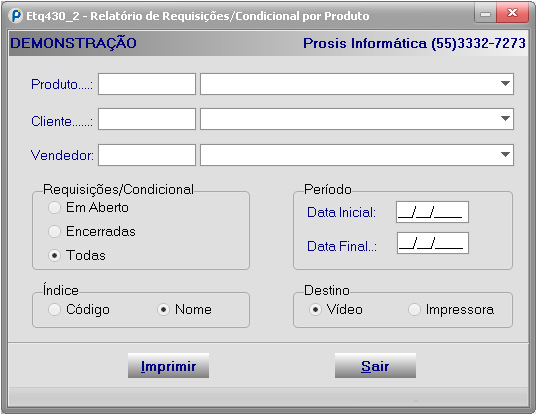Minimize the Etq430_2 report window
537x415 pixels.
[x=485, y=14]
